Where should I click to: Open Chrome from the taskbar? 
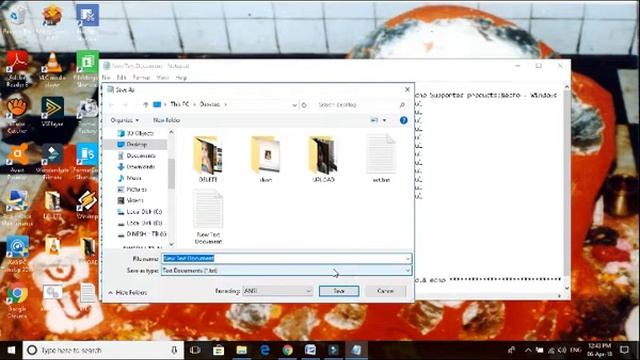pyautogui.click(x=288, y=350)
